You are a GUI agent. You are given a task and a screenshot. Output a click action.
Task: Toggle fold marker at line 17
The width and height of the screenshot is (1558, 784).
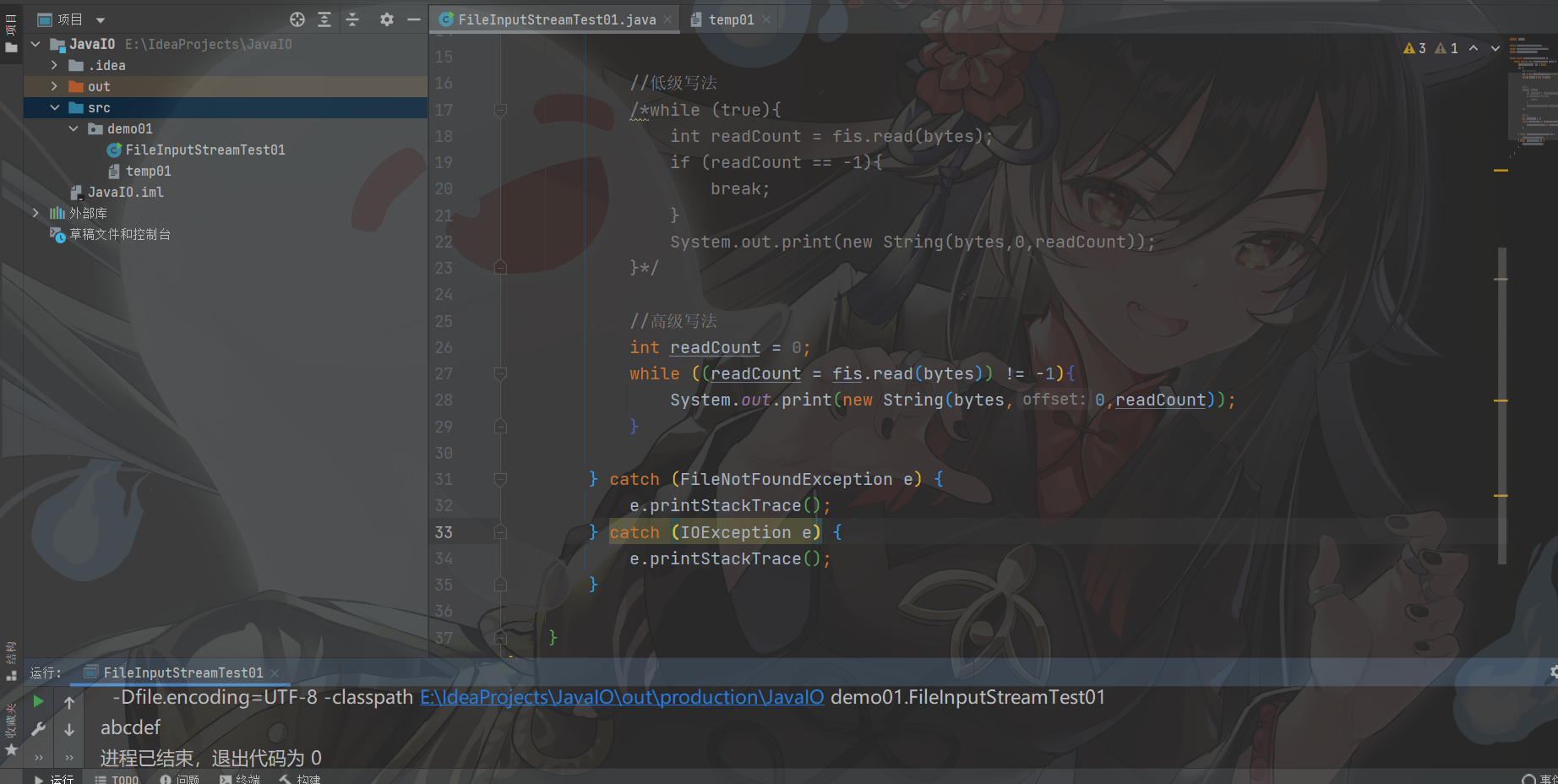(x=500, y=110)
